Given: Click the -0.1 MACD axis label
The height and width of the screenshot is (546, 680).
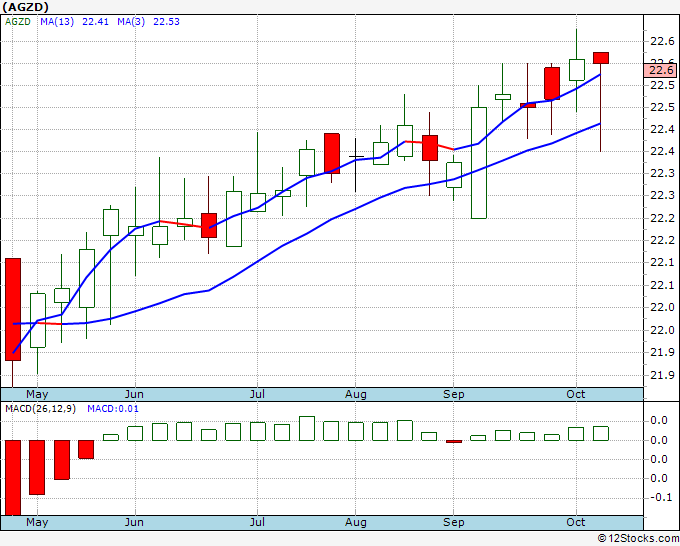Looking at the screenshot, I should coord(661,497).
